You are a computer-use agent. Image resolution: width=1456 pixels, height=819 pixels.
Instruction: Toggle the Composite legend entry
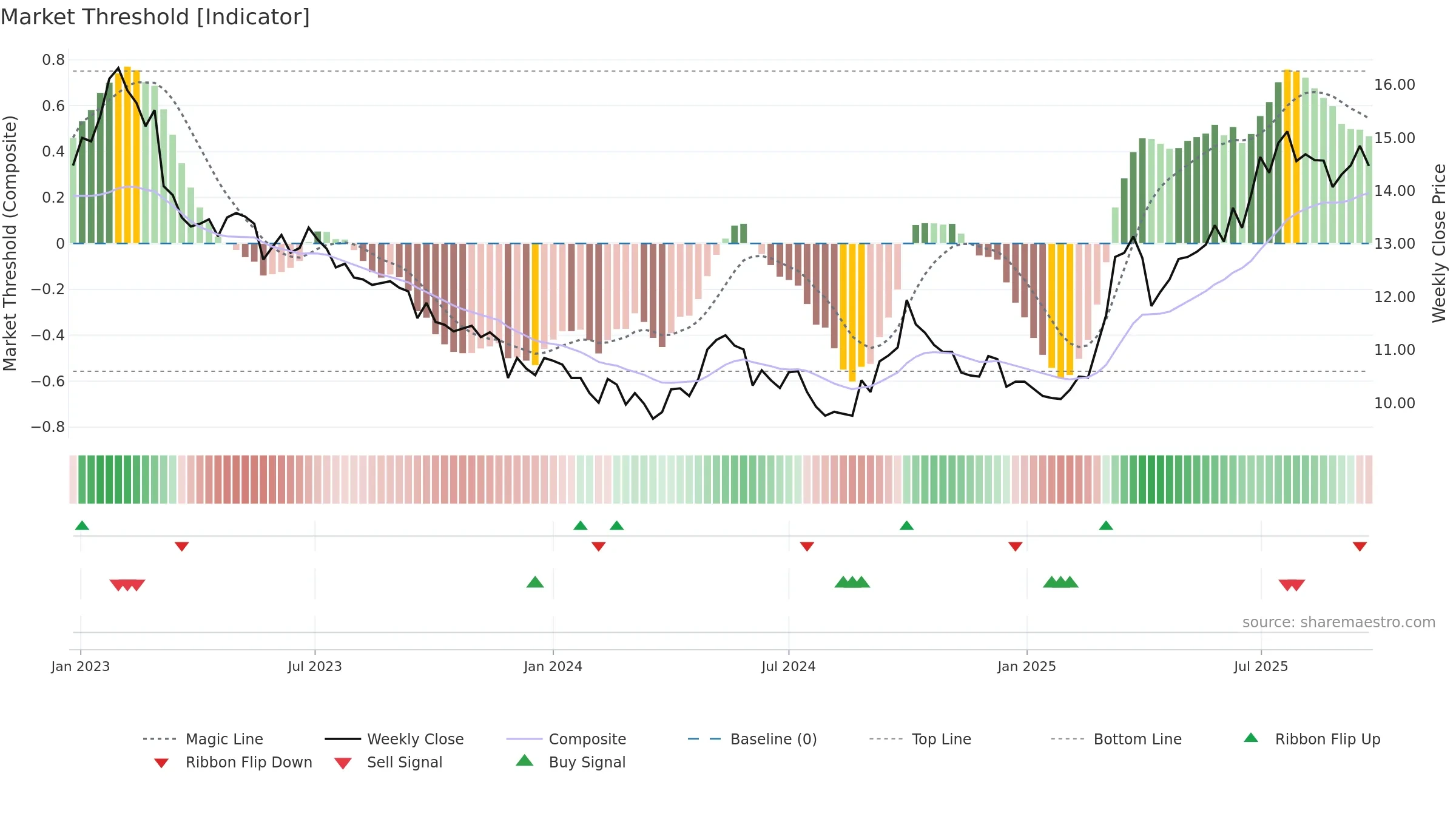pos(566,739)
